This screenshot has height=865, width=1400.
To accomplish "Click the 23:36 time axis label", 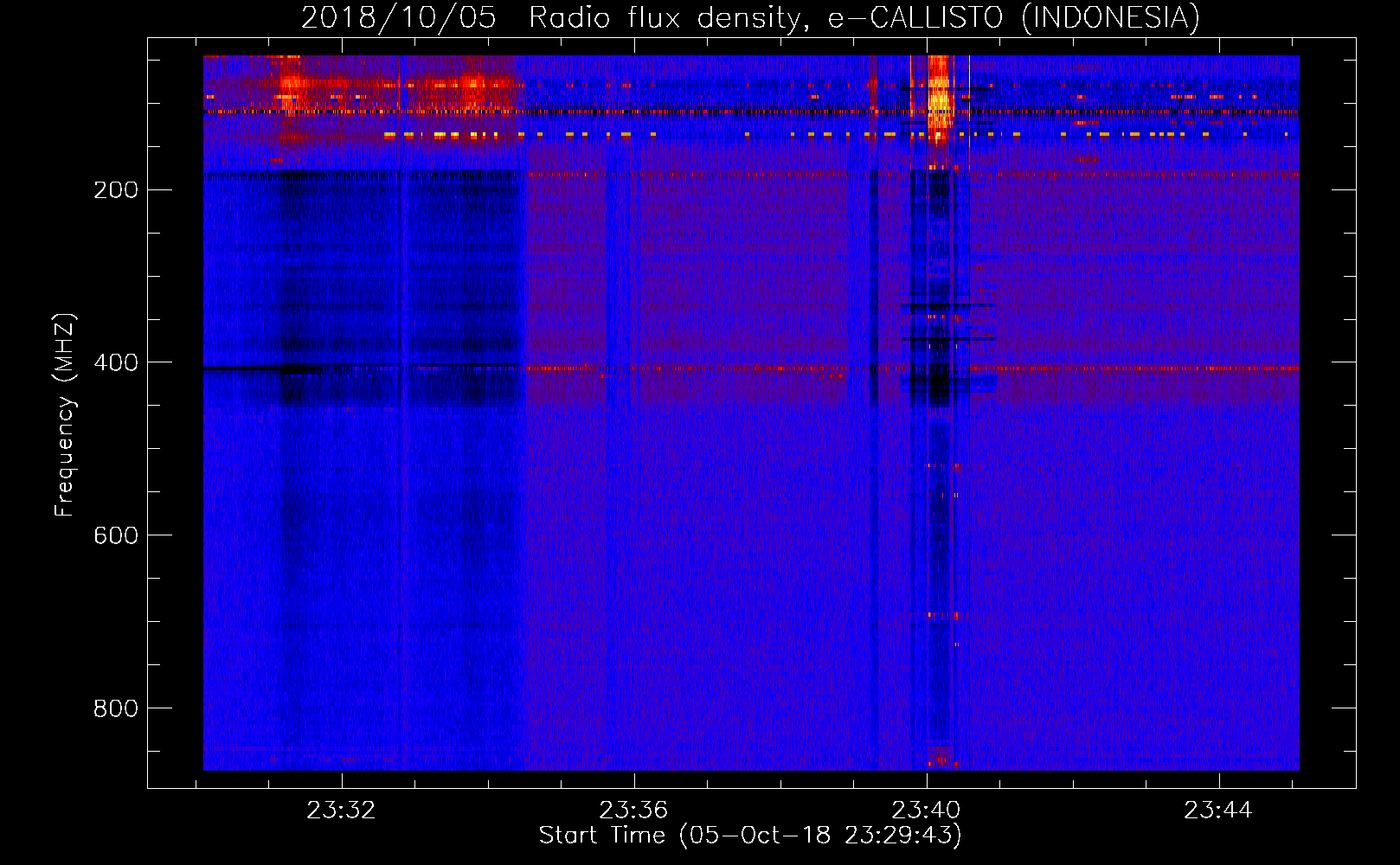I will point(633,811).
